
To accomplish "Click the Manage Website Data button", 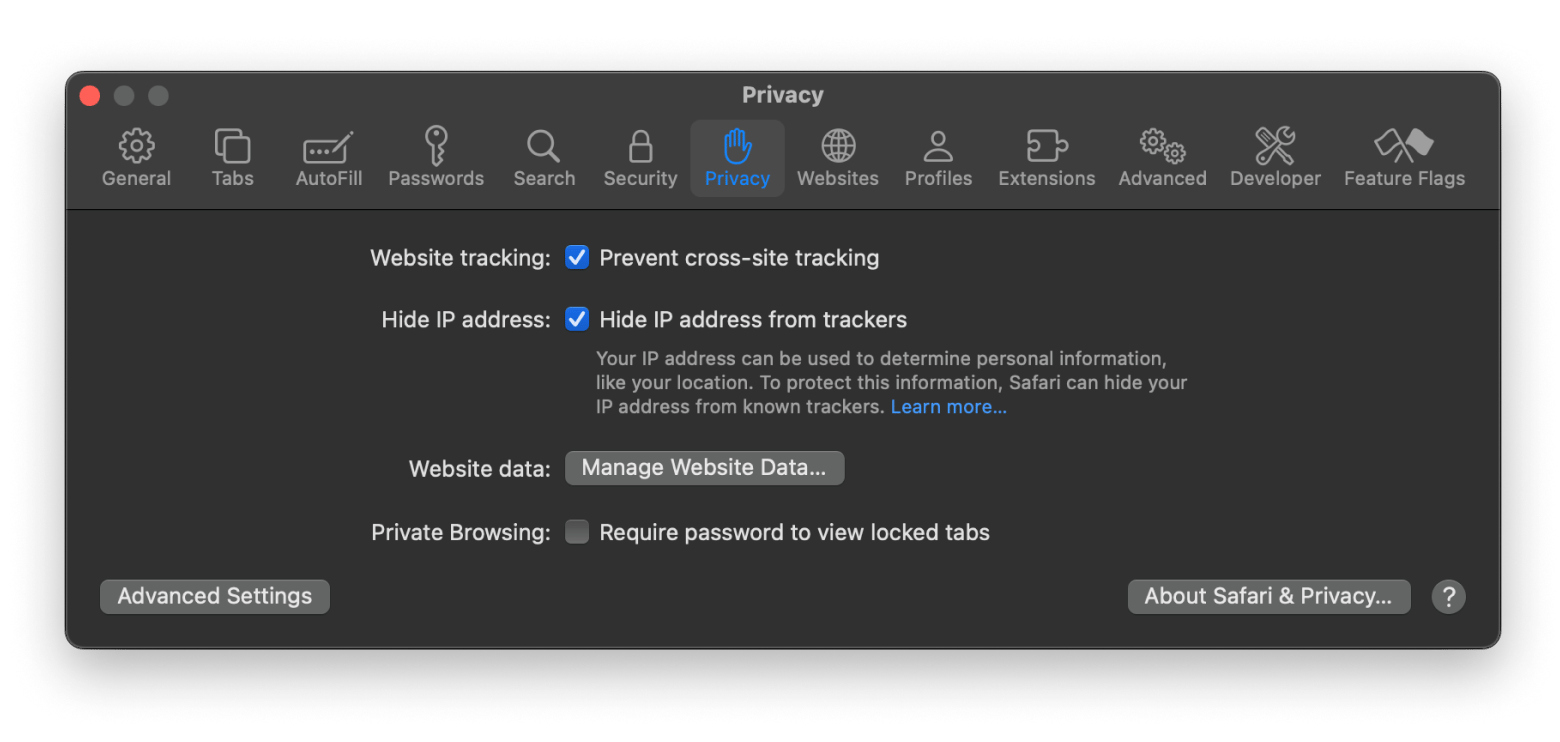I will [704, 468].
